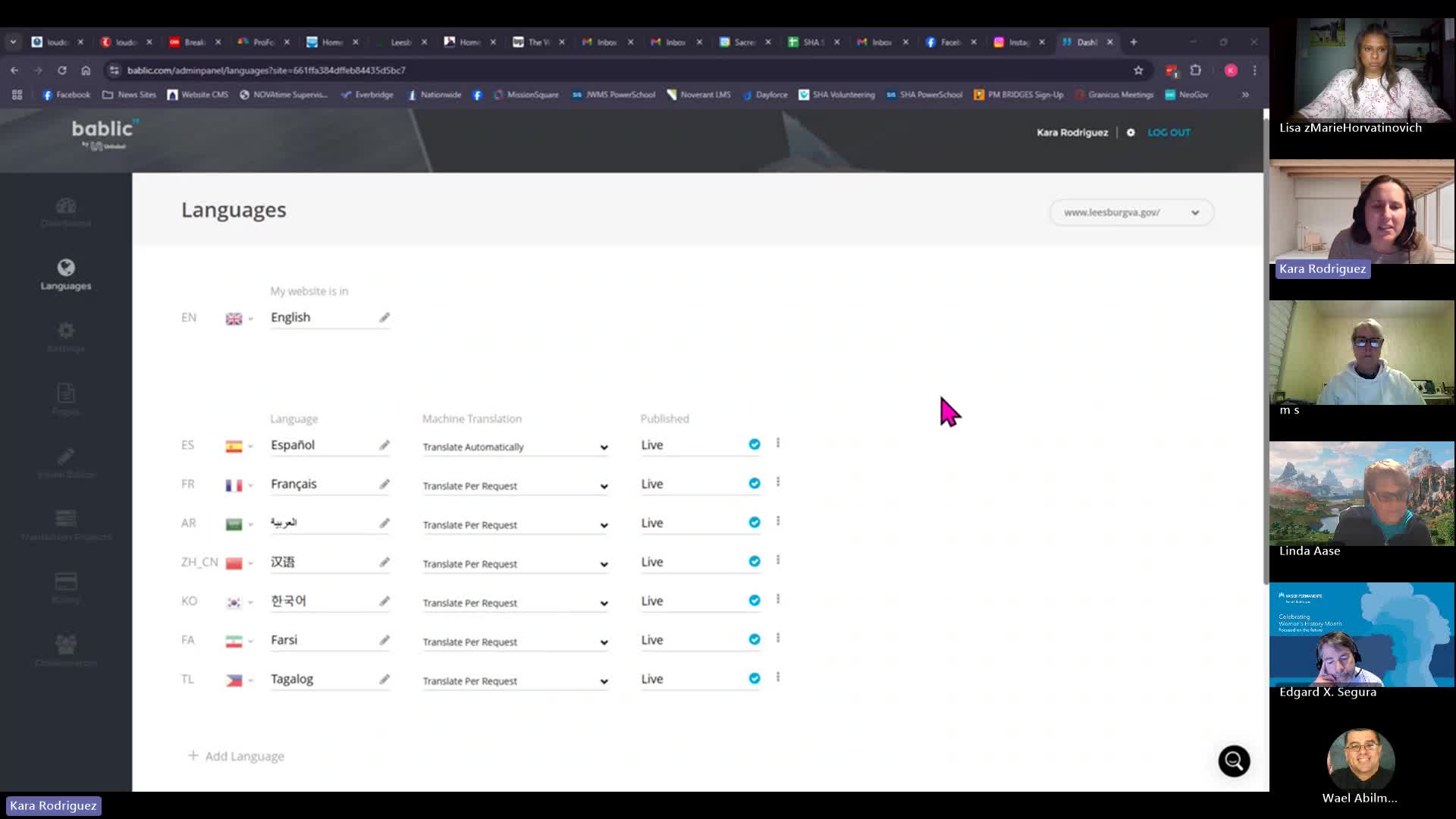This screenshot has width=1456, height=819.
Task: Click the pencil edit icon for Español
Action: coord(384,446)
